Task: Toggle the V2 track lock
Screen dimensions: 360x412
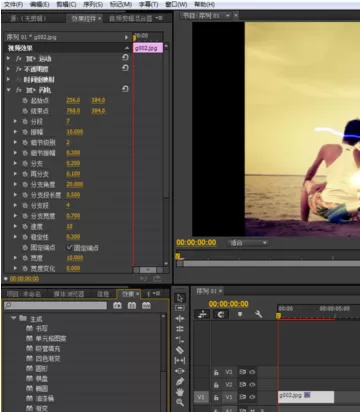Action: (216, 385)
